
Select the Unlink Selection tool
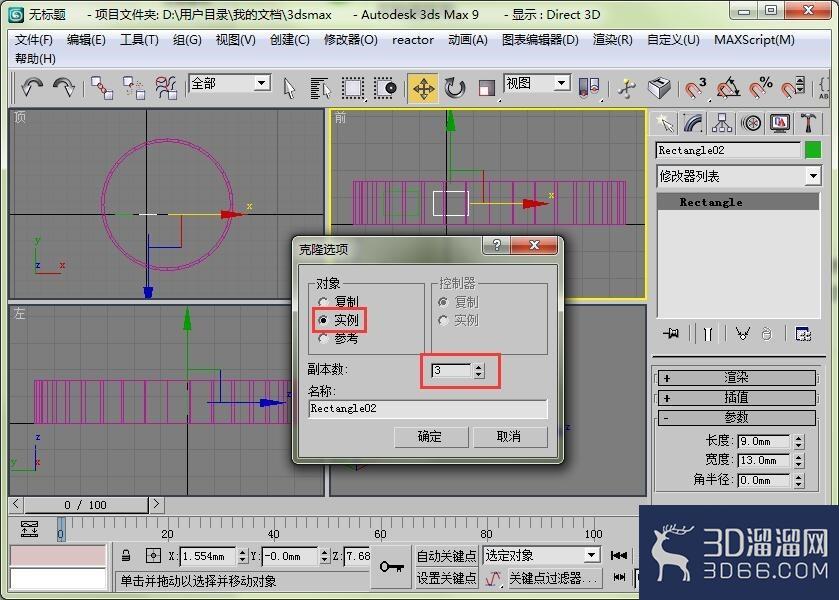(x=133, y=87)
